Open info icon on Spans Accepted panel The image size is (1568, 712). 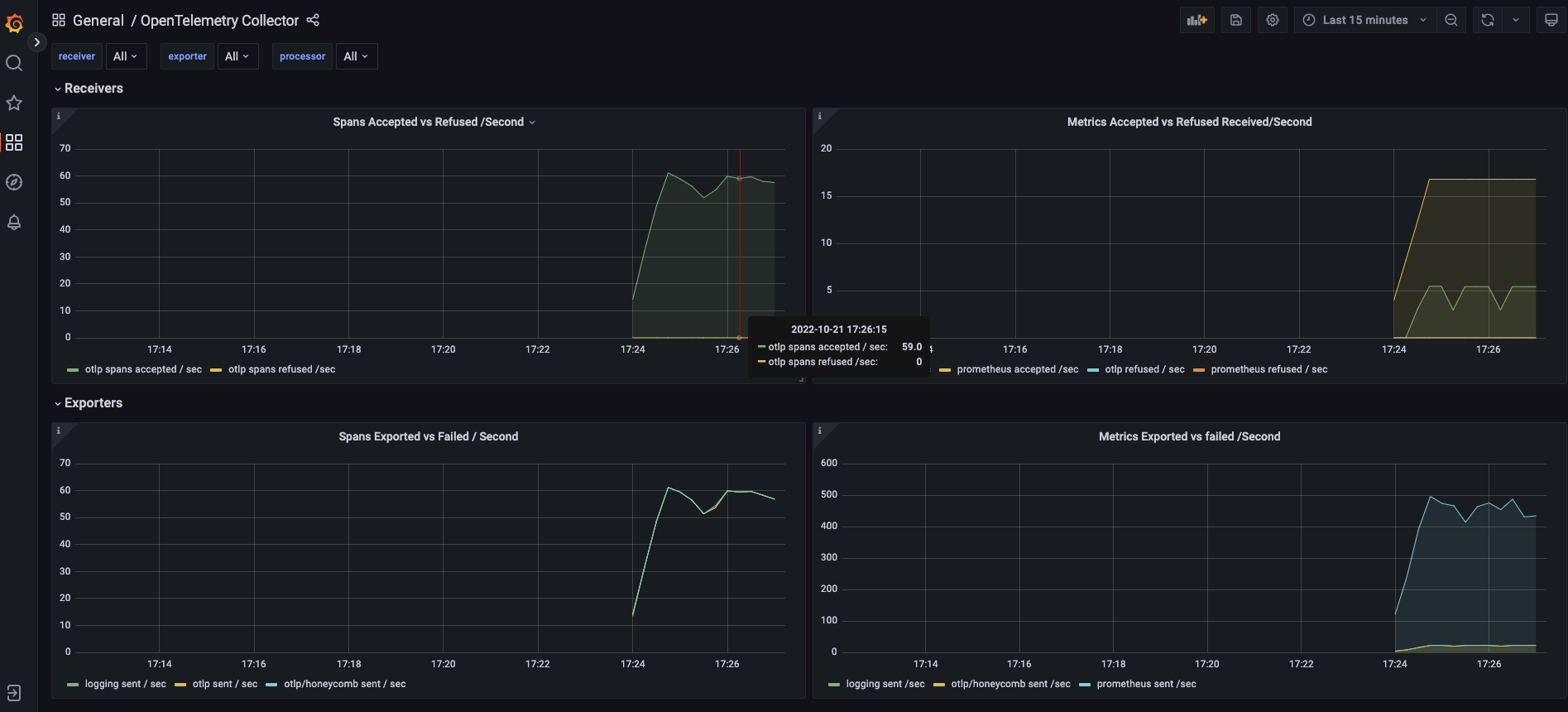click(x=59, y=116)
